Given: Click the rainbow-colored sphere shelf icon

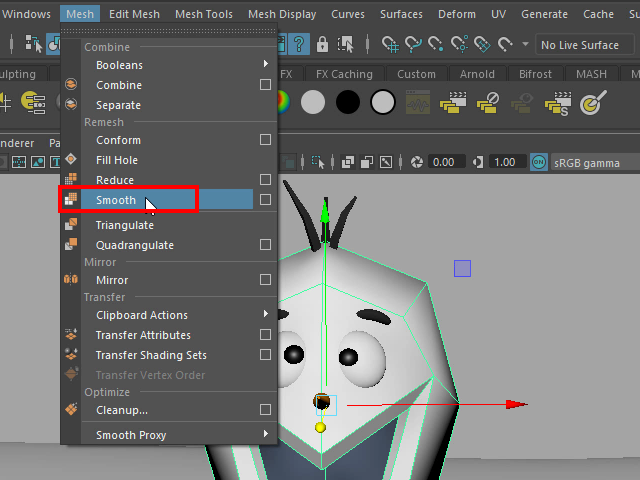Looking at the screenshot, I should 283,102.
